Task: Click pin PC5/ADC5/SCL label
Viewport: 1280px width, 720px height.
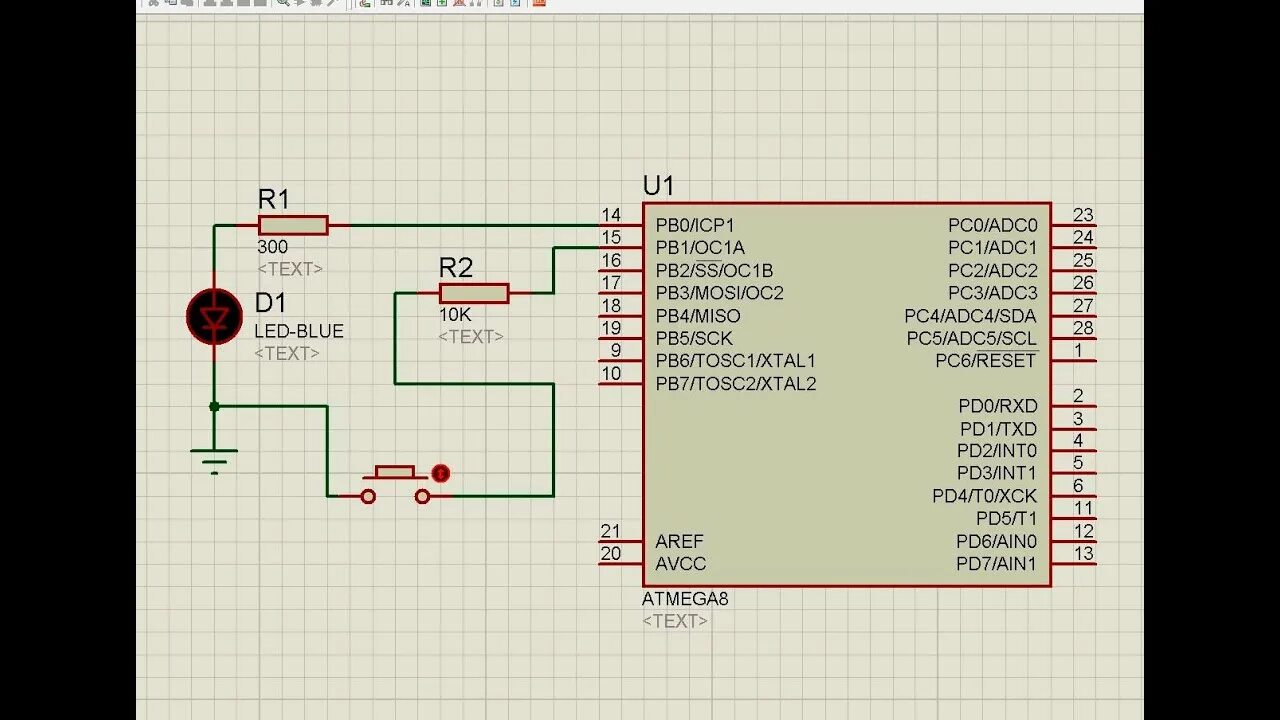Action: [973, 338]
